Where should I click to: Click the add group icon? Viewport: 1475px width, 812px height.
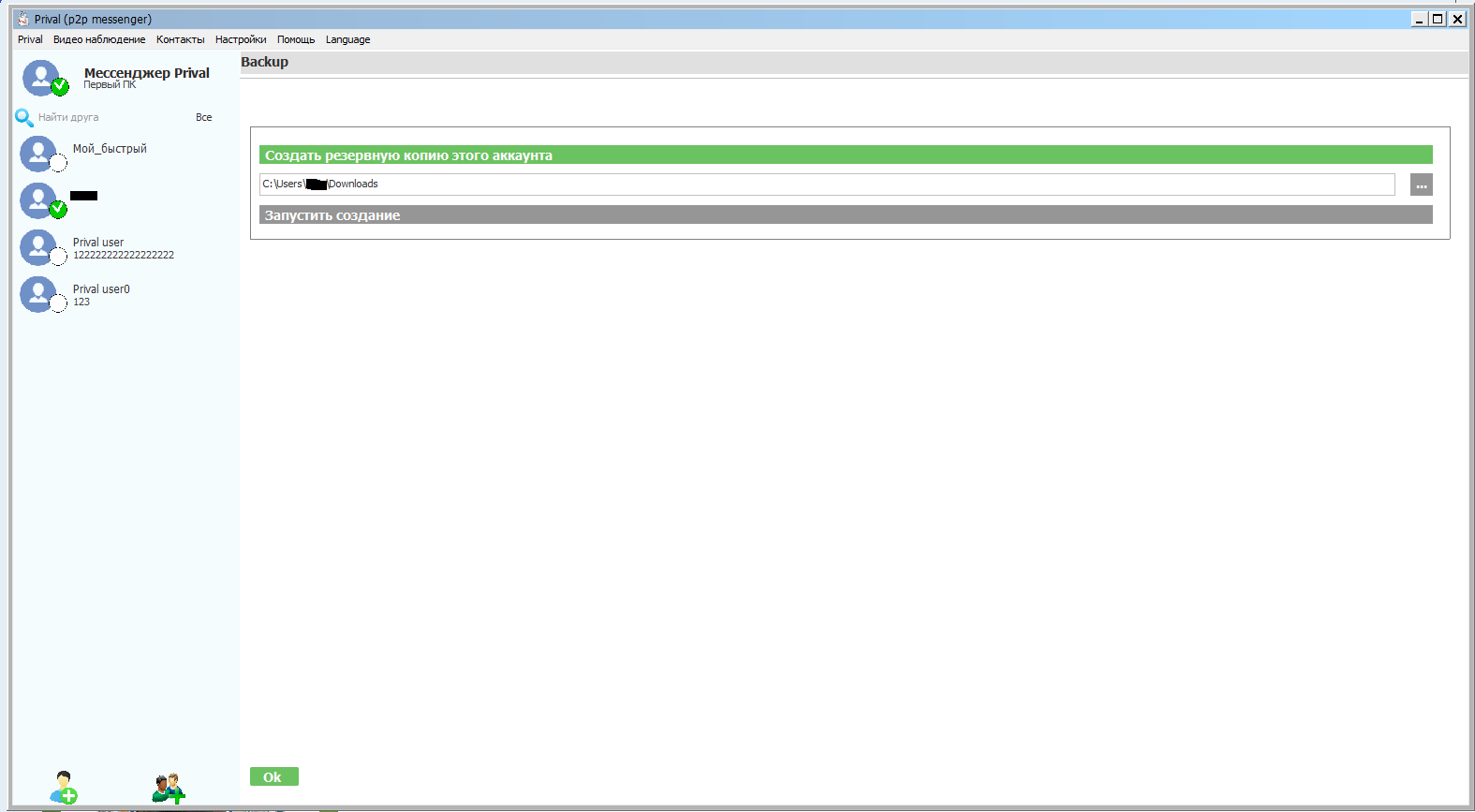tap(169, 788)
